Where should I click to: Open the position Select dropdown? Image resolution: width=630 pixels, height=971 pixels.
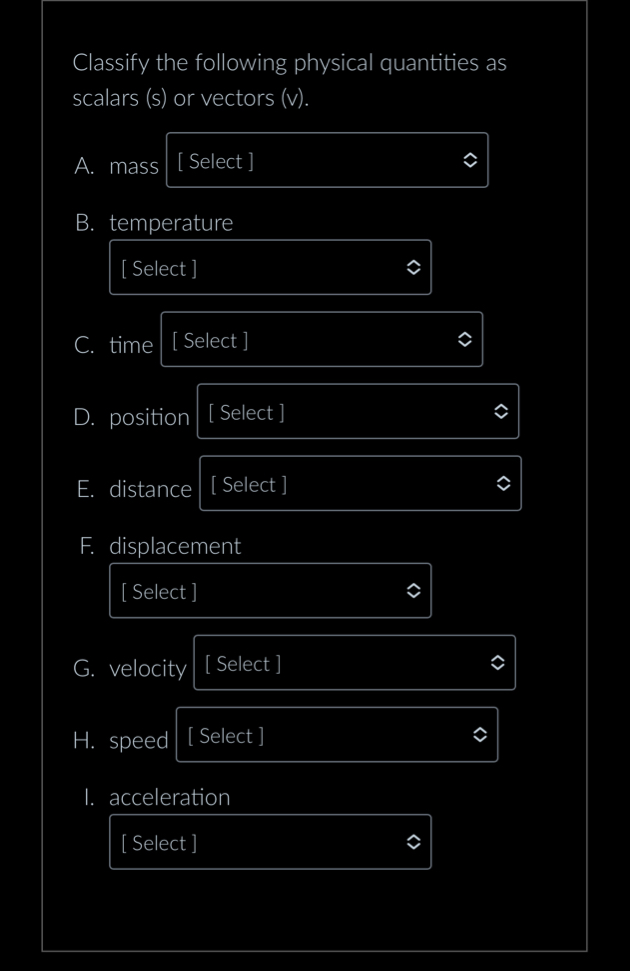pyautogui.click(x=358, y=411)
